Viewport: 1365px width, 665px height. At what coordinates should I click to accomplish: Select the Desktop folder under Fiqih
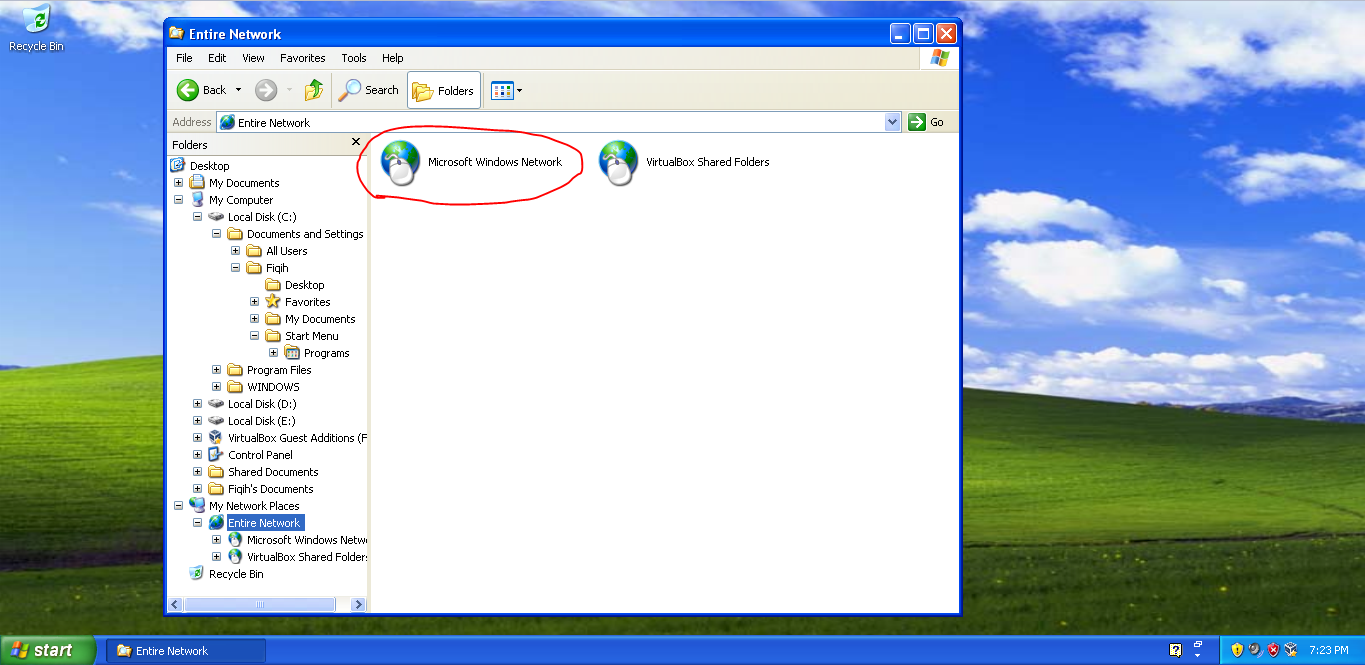point(304,285)
